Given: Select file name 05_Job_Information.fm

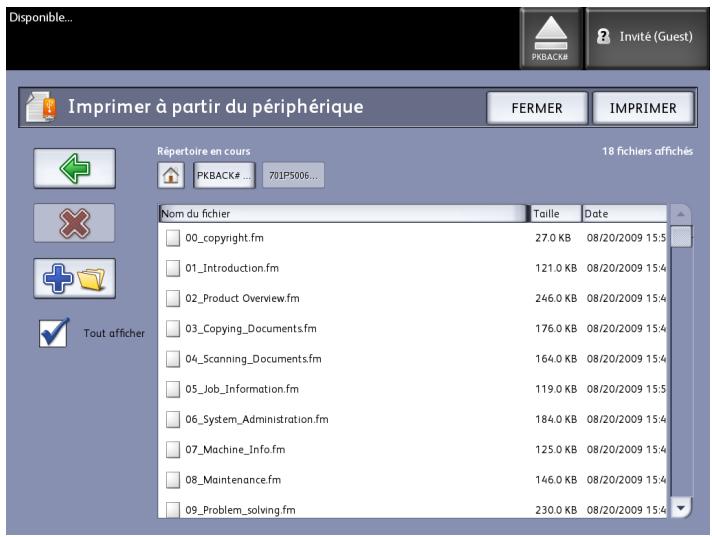Looking at the screenshot, I should pos(242,389).
